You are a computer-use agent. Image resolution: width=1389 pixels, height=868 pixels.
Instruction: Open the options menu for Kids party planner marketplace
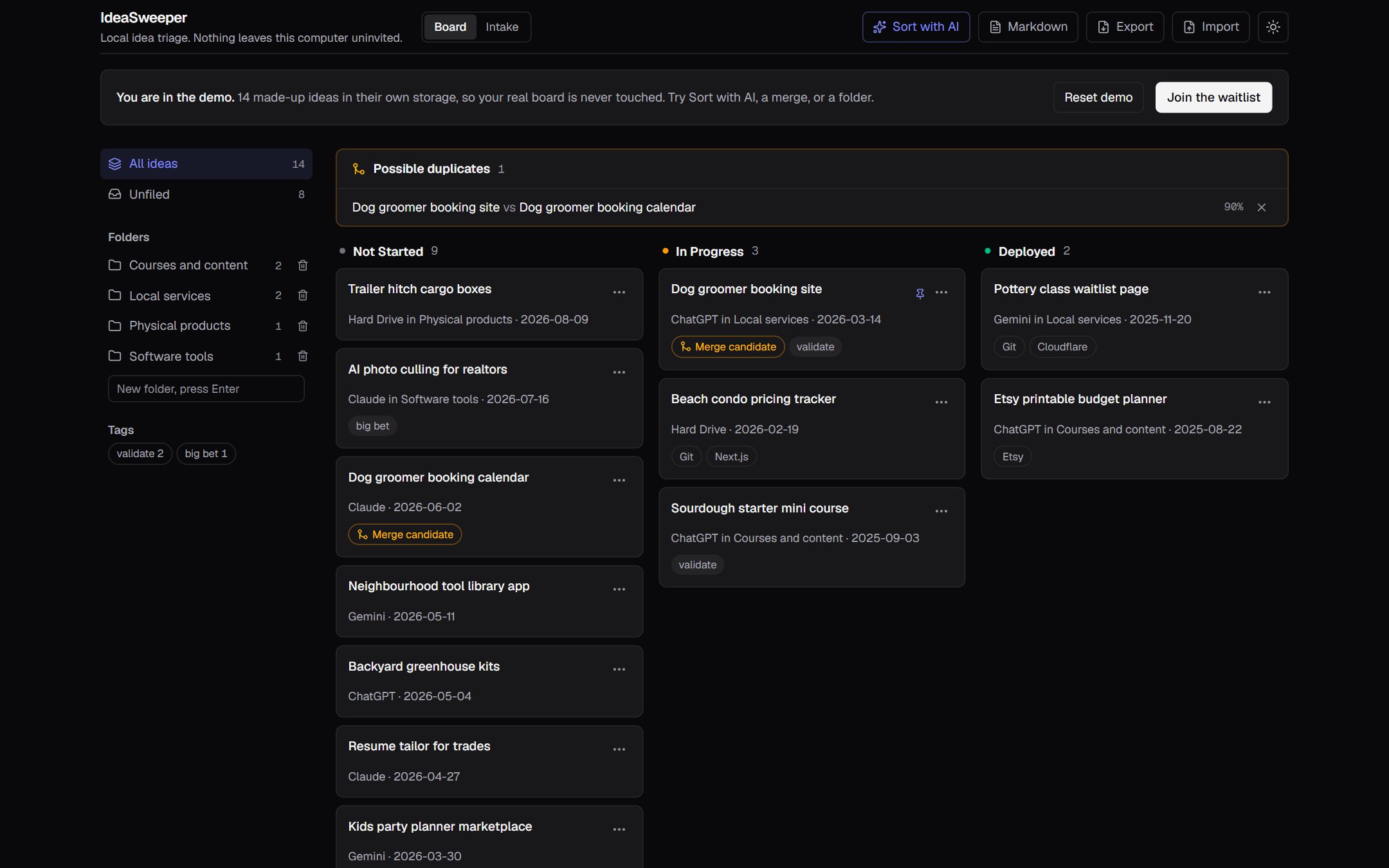click(619, 829)
